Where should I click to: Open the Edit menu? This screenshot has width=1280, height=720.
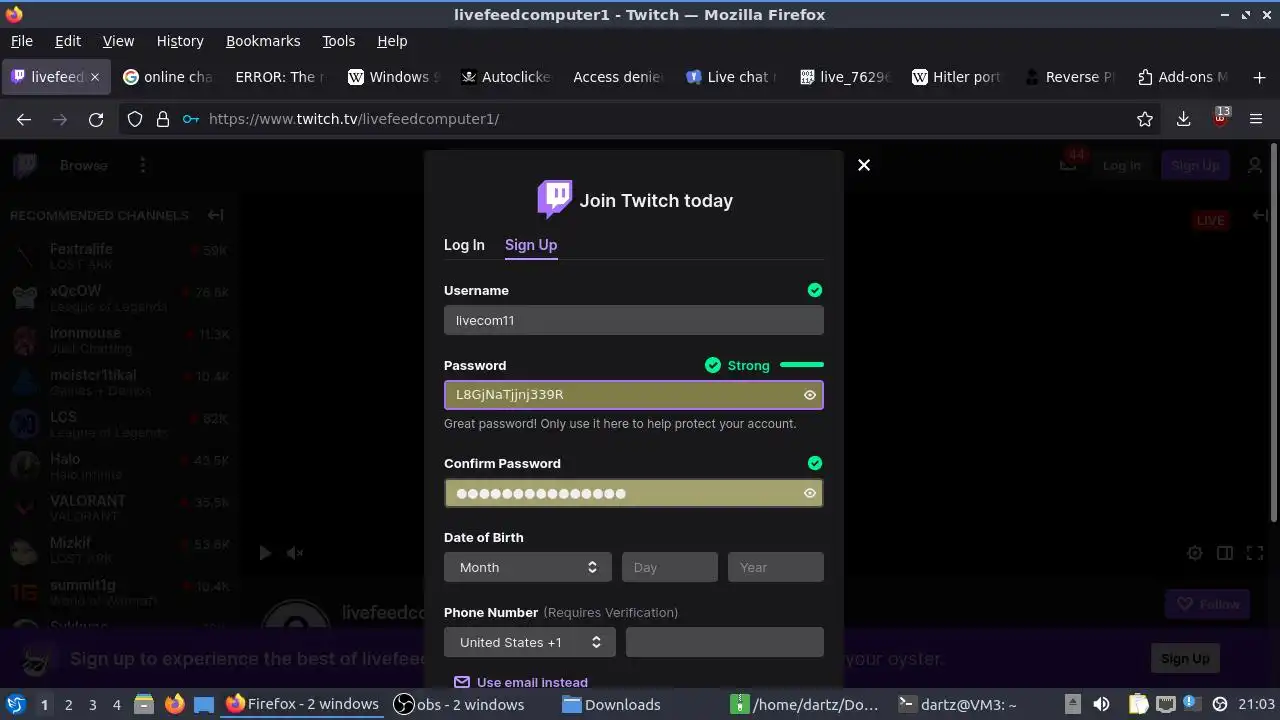[68, 41]
